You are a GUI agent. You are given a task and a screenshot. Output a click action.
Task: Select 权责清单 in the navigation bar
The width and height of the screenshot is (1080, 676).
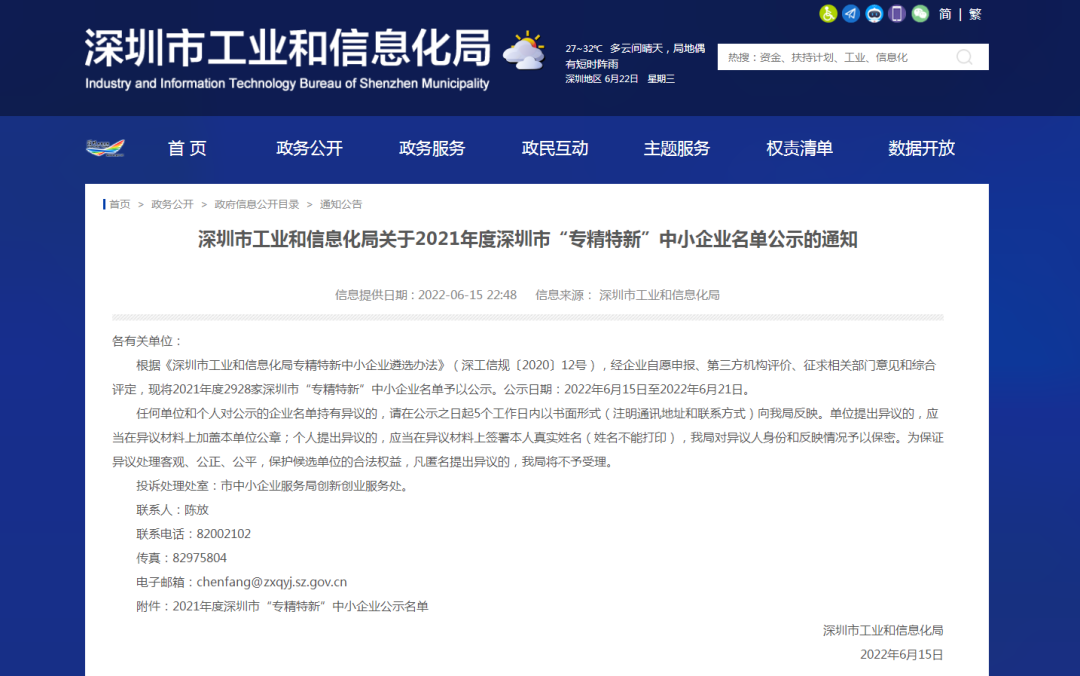click(x=798, y=147)
